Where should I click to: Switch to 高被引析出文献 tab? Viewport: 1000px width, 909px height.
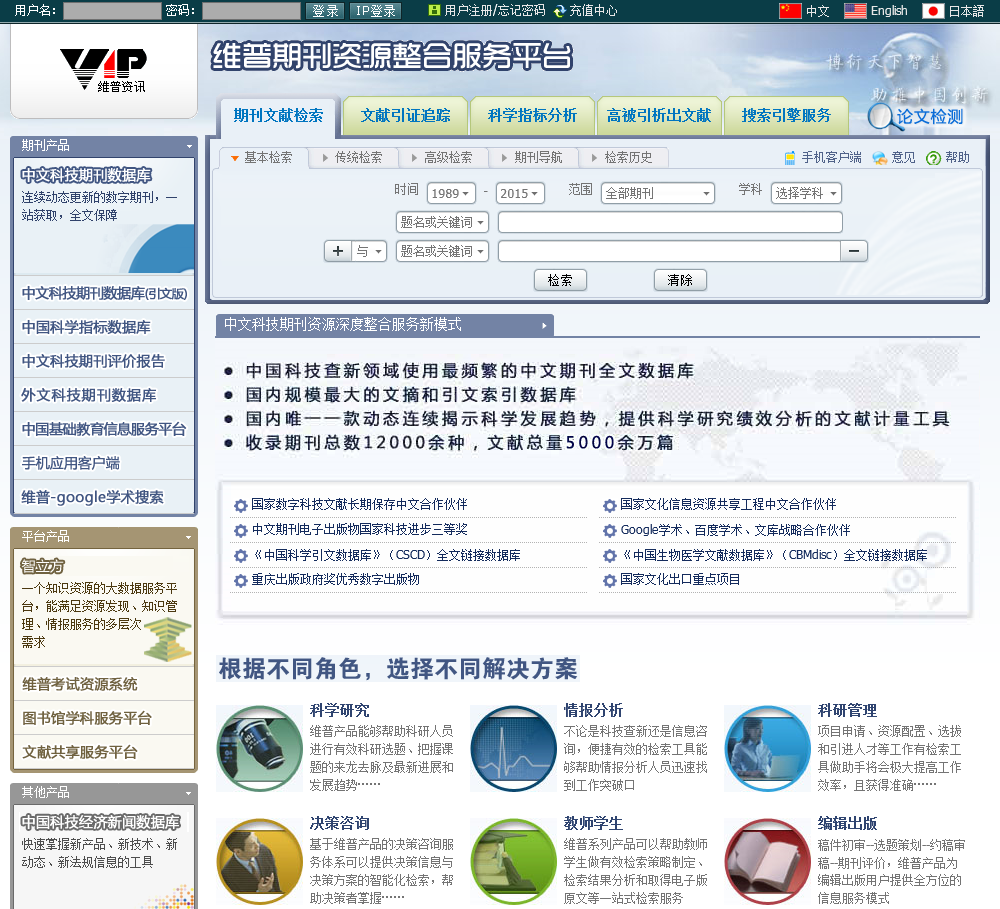coord(659,116)
